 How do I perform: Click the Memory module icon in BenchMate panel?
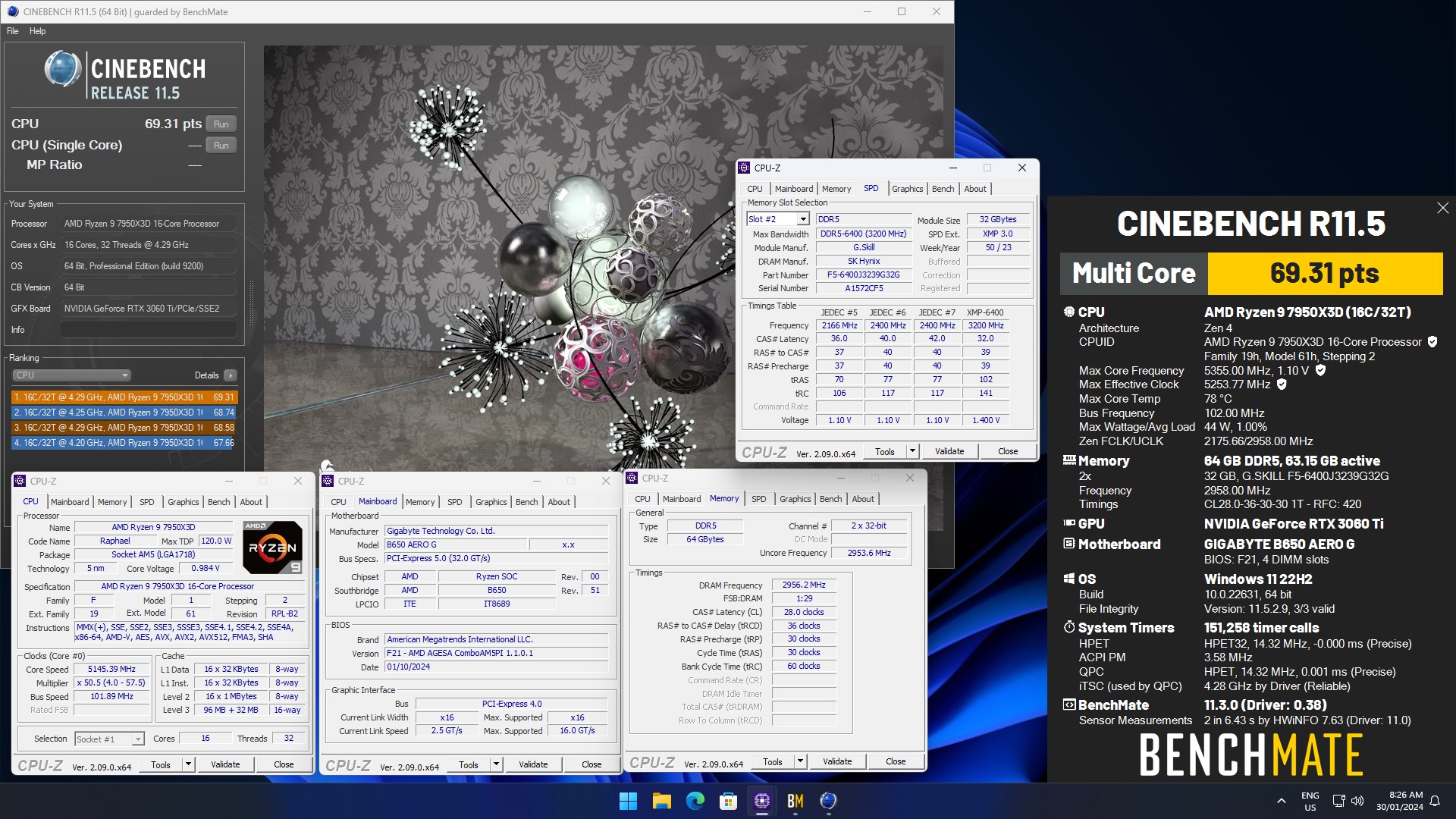pyautogui.click(x=1069, y=460)
